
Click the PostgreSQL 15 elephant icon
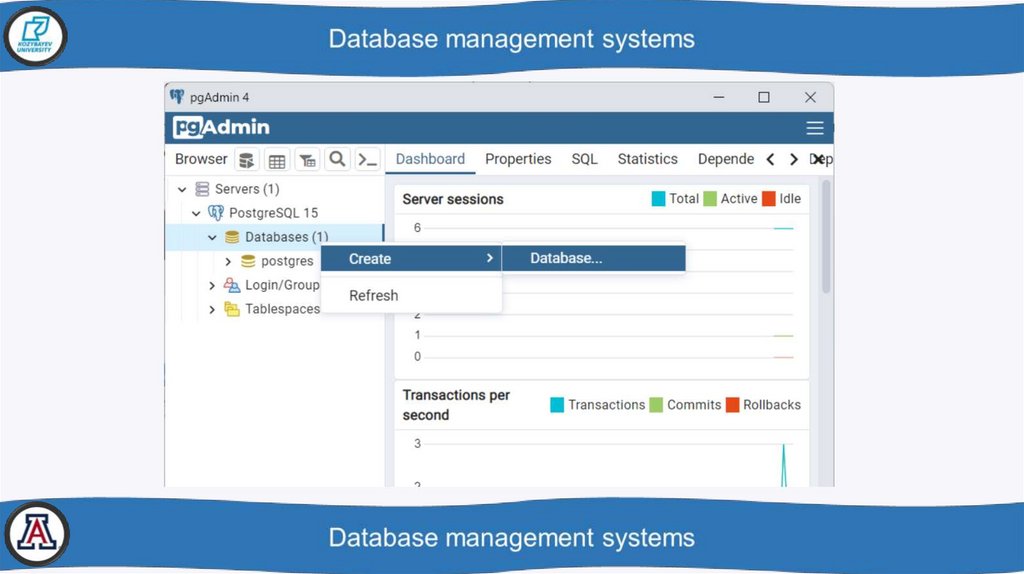(216, 213)
